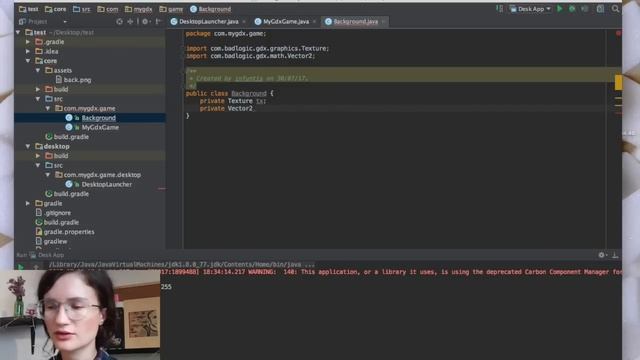Select build.gradle under desktop

pos(67,193)
